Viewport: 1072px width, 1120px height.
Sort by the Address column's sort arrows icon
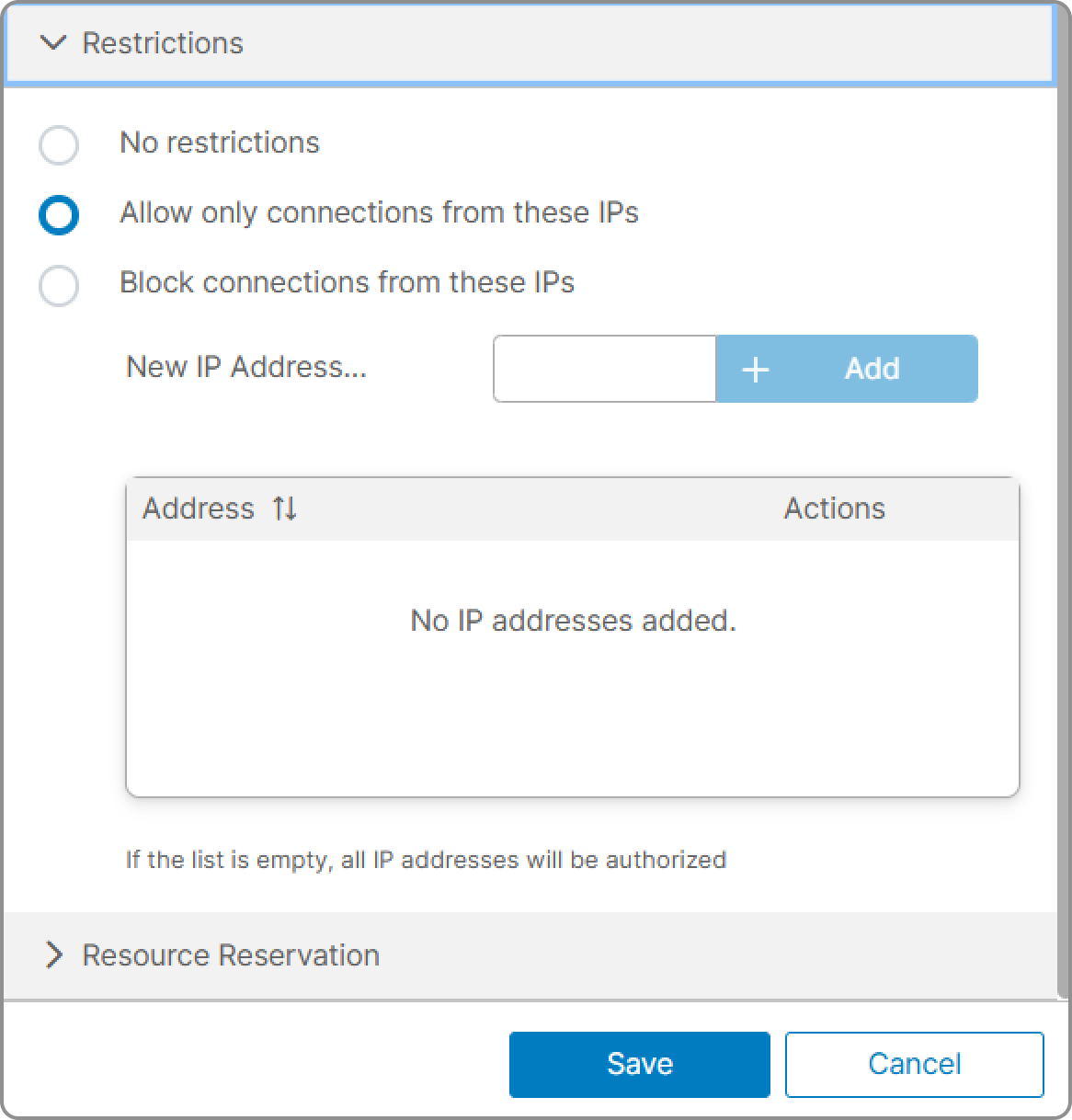[x=285, y=509]
